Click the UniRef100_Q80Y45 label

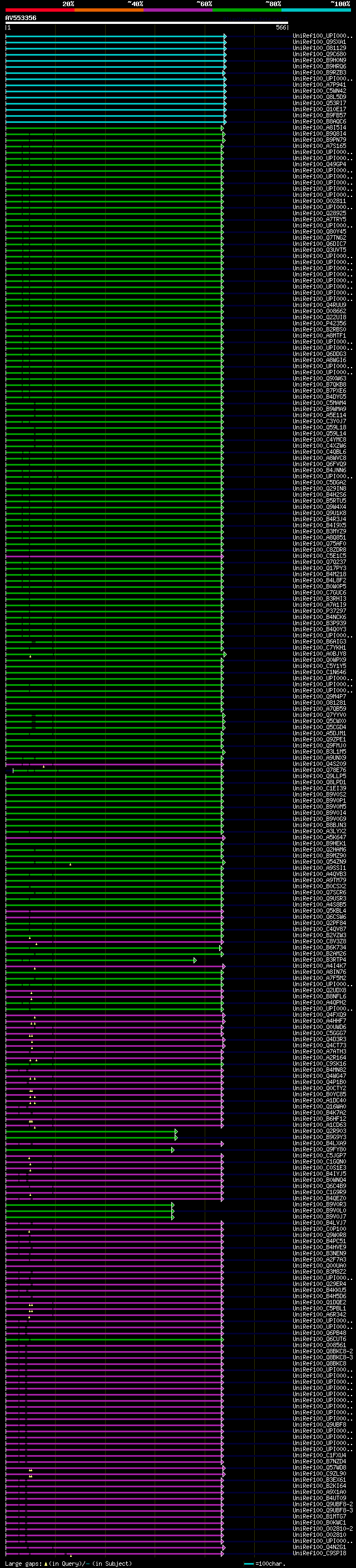[x=319, y=232]
